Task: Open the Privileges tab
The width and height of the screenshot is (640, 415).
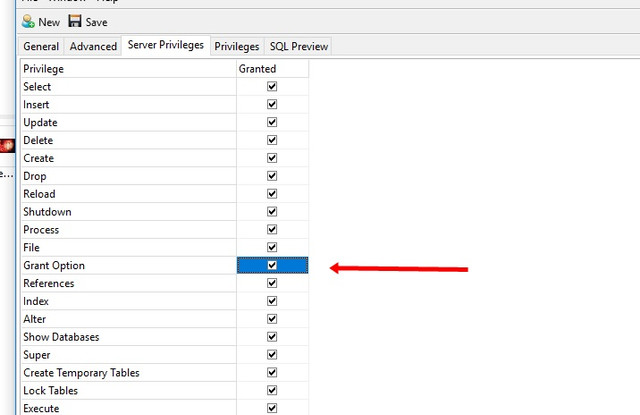Action: coord(237,47)
